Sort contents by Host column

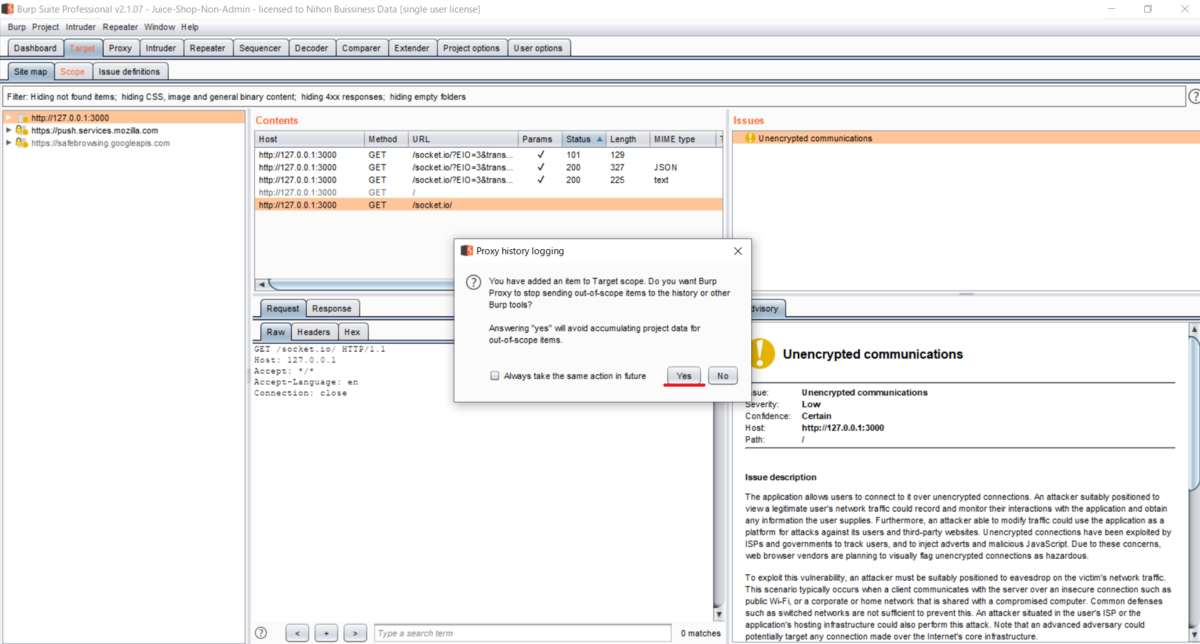309,139
